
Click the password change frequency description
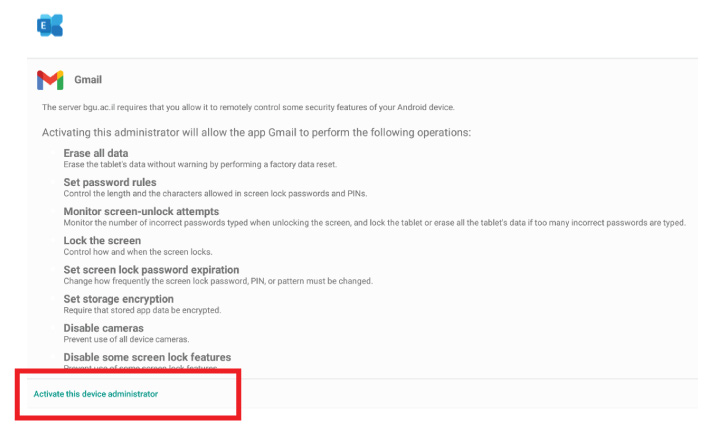point(218,281)
